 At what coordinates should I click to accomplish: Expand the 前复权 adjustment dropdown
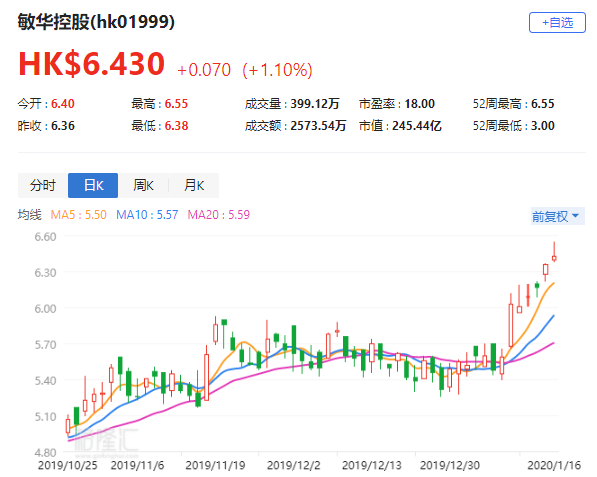[557, 216]
